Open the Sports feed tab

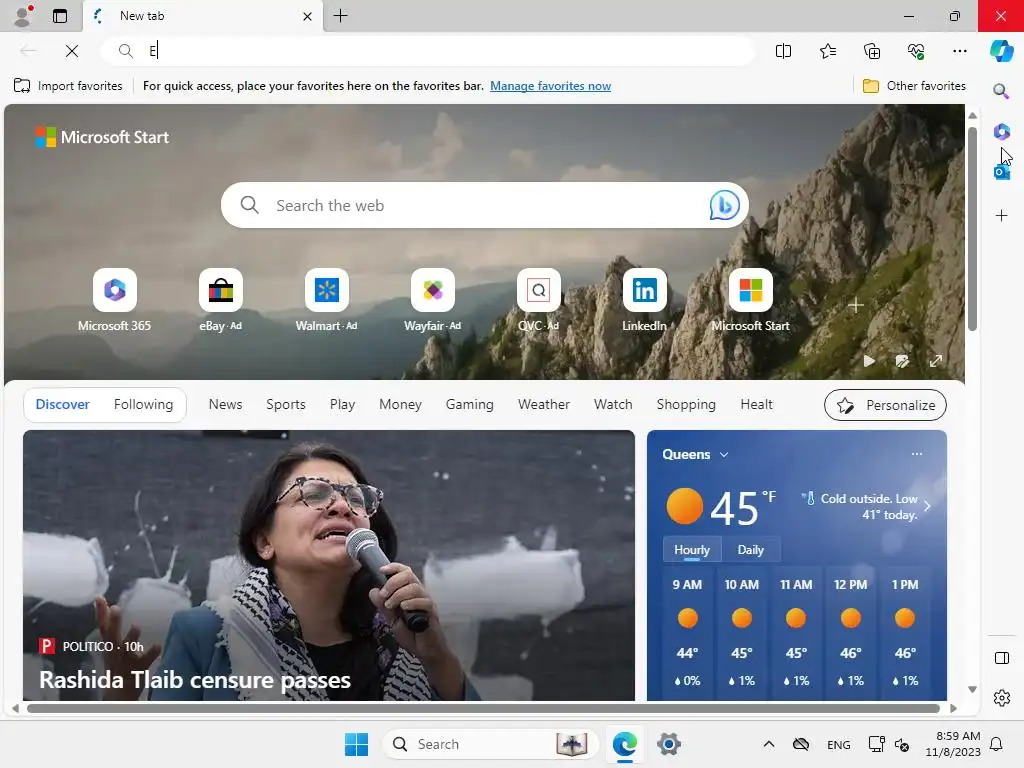pyautogui.click(x=285, y=404)
